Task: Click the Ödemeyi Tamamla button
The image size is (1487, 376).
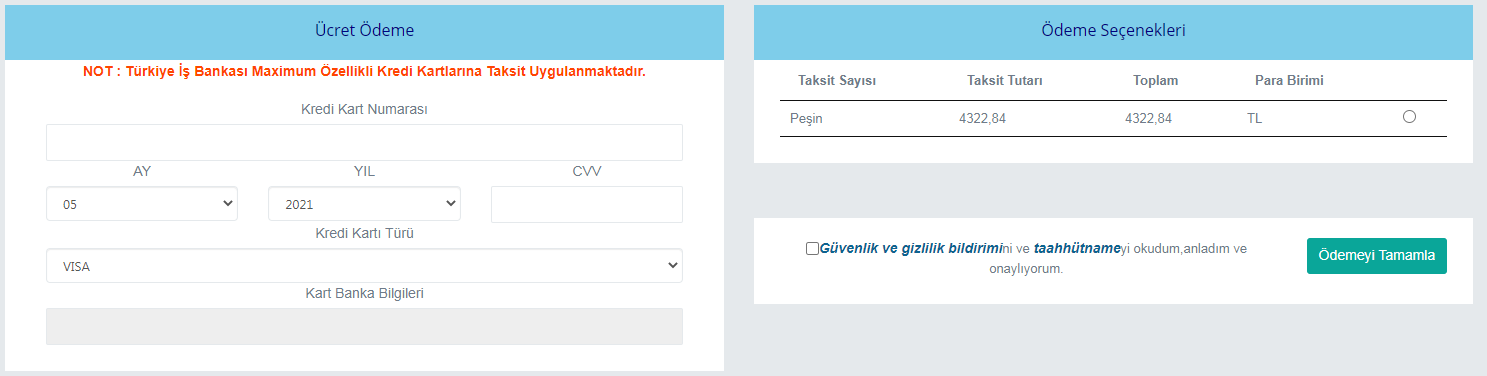Action: pyautogui.click(x=1376, y=255)
